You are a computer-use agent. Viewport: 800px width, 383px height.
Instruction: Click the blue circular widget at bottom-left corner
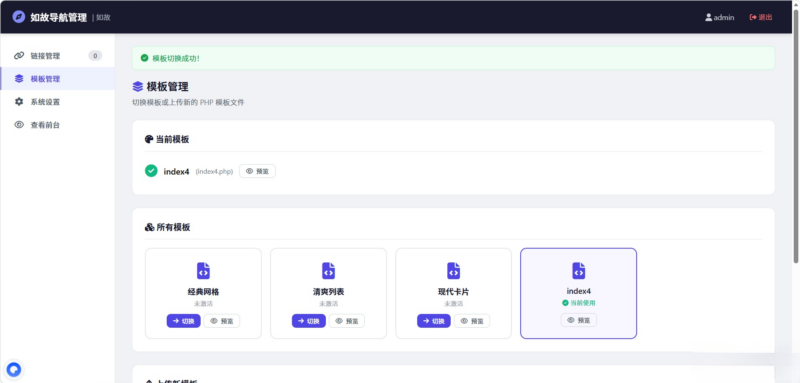point(14,369)
